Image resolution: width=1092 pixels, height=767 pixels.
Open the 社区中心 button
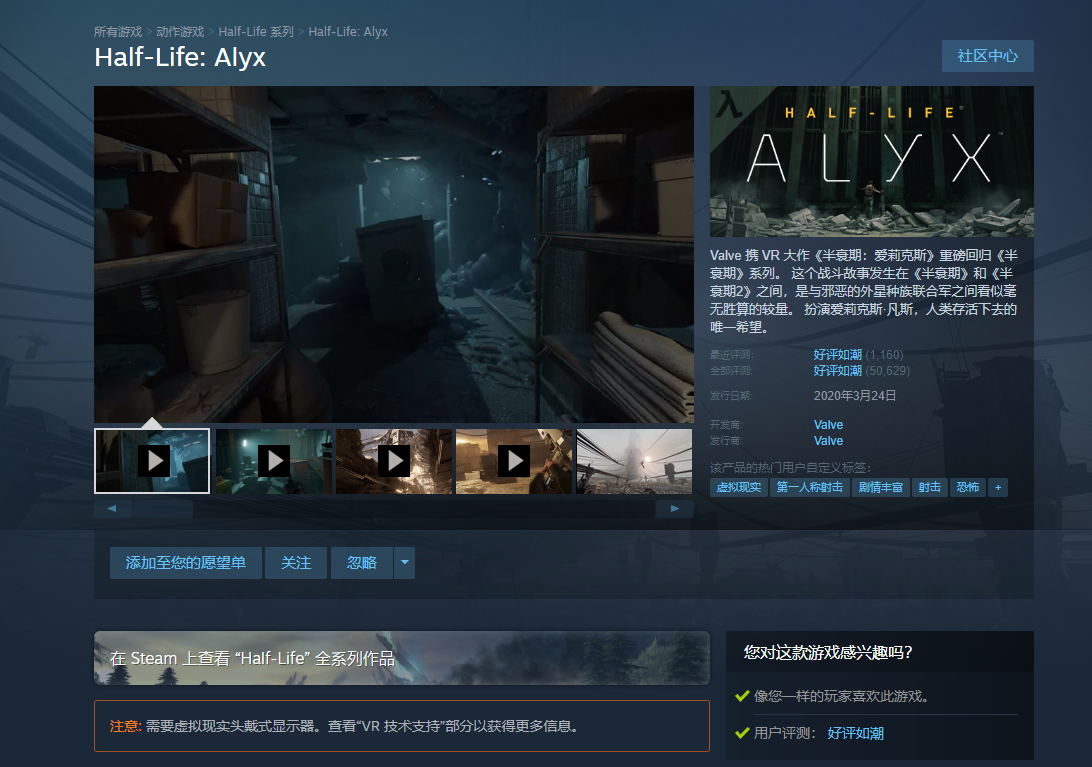(x=987, y=56)
